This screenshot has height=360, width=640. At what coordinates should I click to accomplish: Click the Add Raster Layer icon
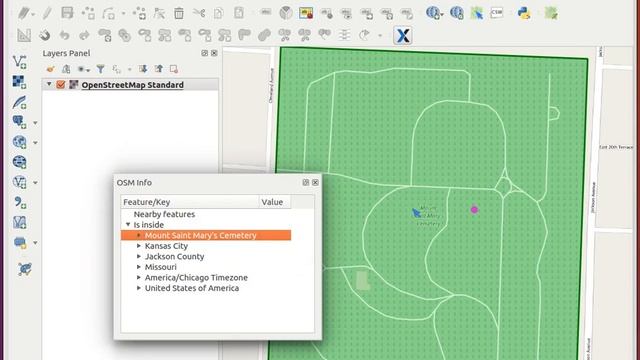pos(19,82)
